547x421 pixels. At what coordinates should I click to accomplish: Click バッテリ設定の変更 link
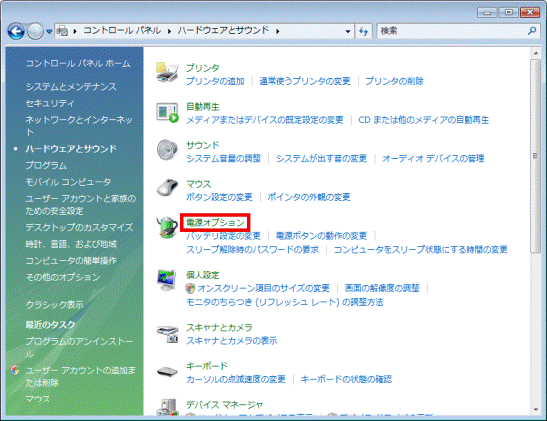click(223, 236)
